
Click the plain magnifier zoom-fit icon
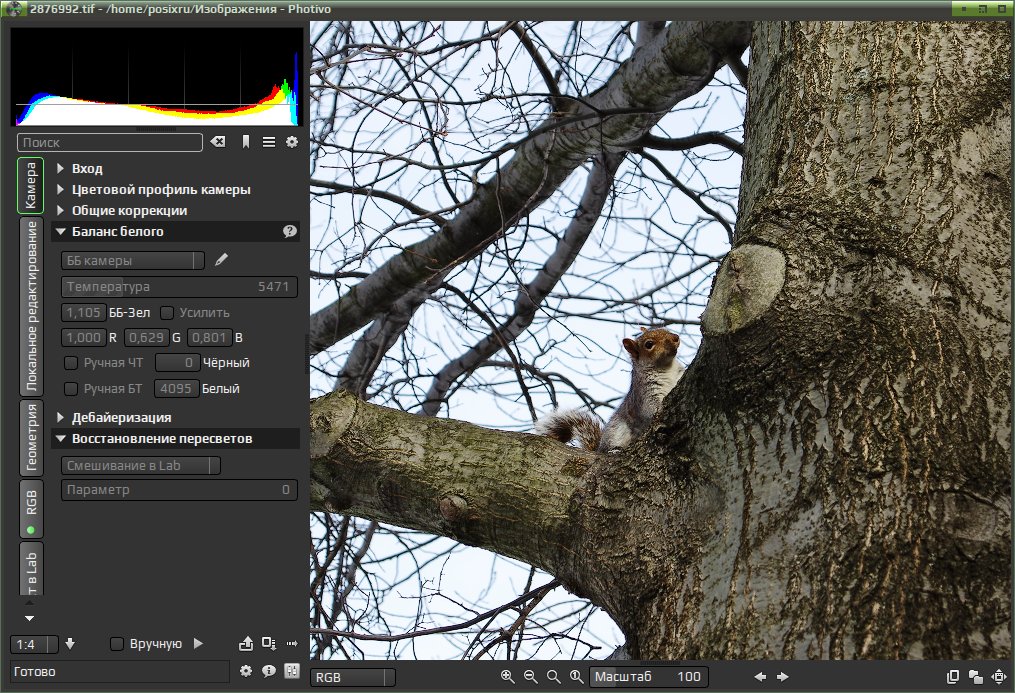553,677
